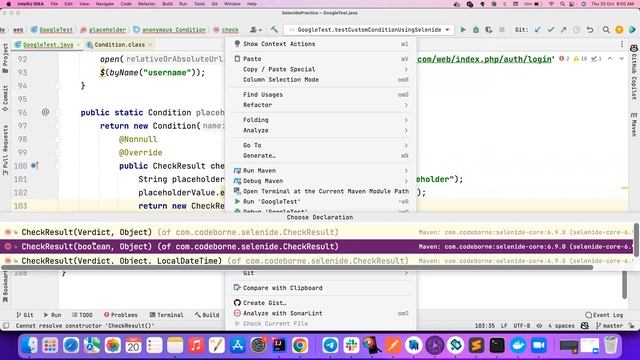Click the @ gutter icon at line 96
The height and width of the screenshot is (360, 640).
tap(45, 112)
